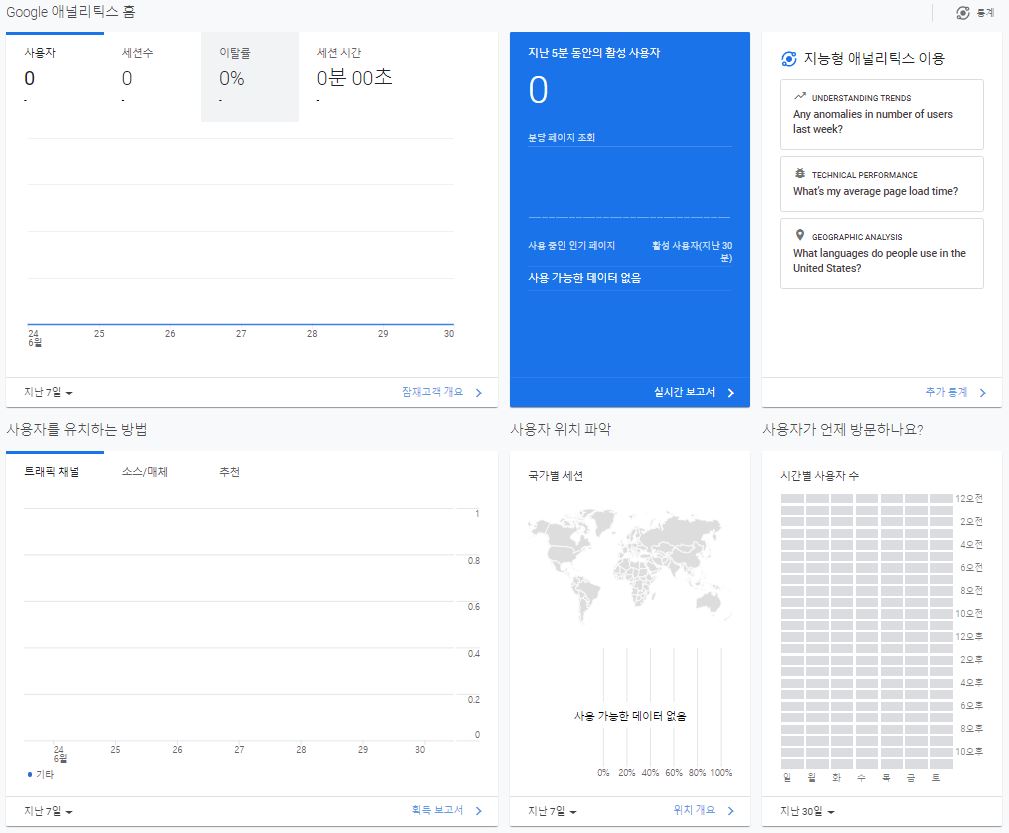
Task: Select the 이탈률 metric tab
Action: point(250,77)
